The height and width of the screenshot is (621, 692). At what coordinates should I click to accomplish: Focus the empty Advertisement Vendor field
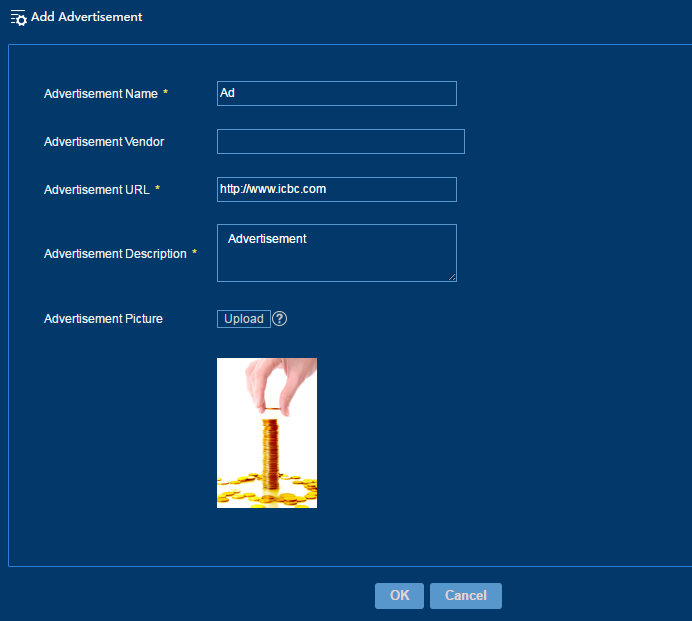341,142
